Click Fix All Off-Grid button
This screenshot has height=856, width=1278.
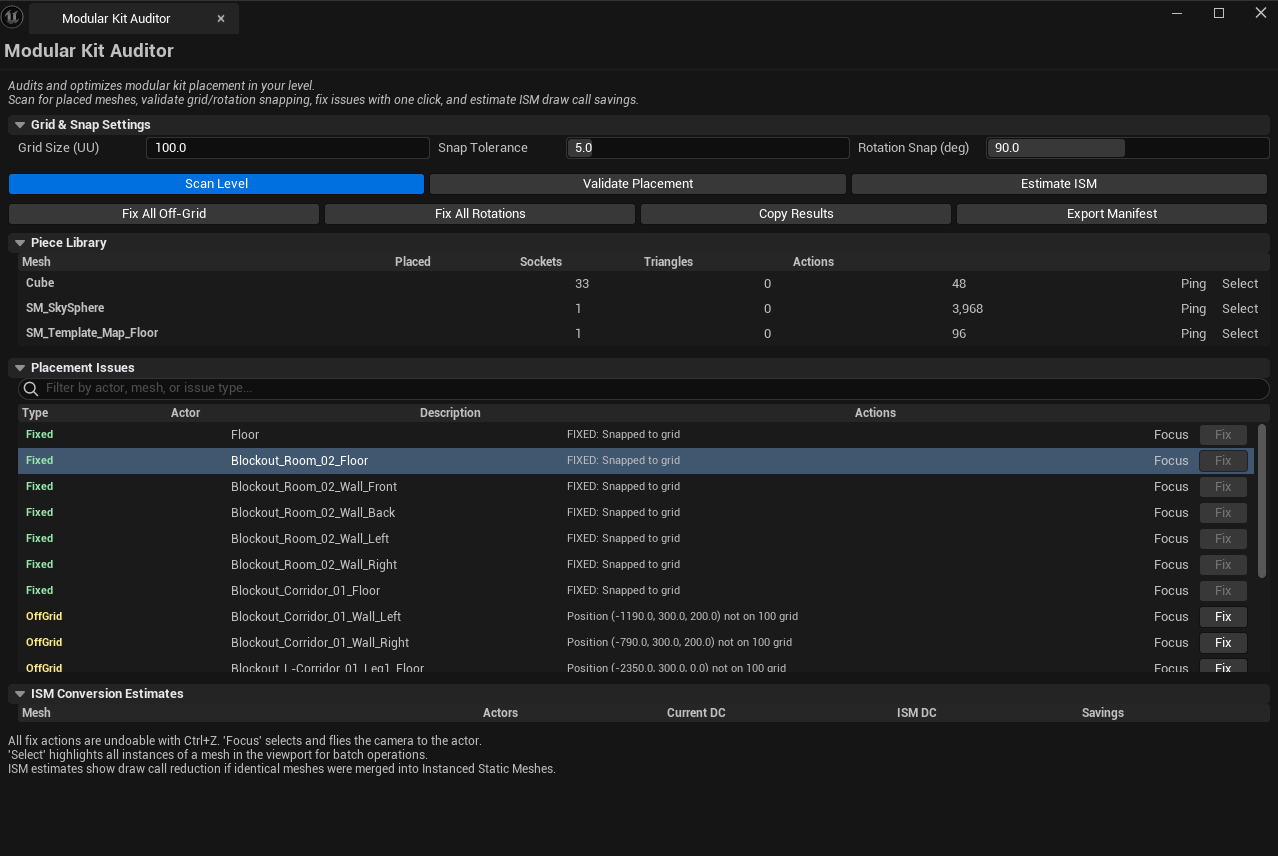point(164,214)
